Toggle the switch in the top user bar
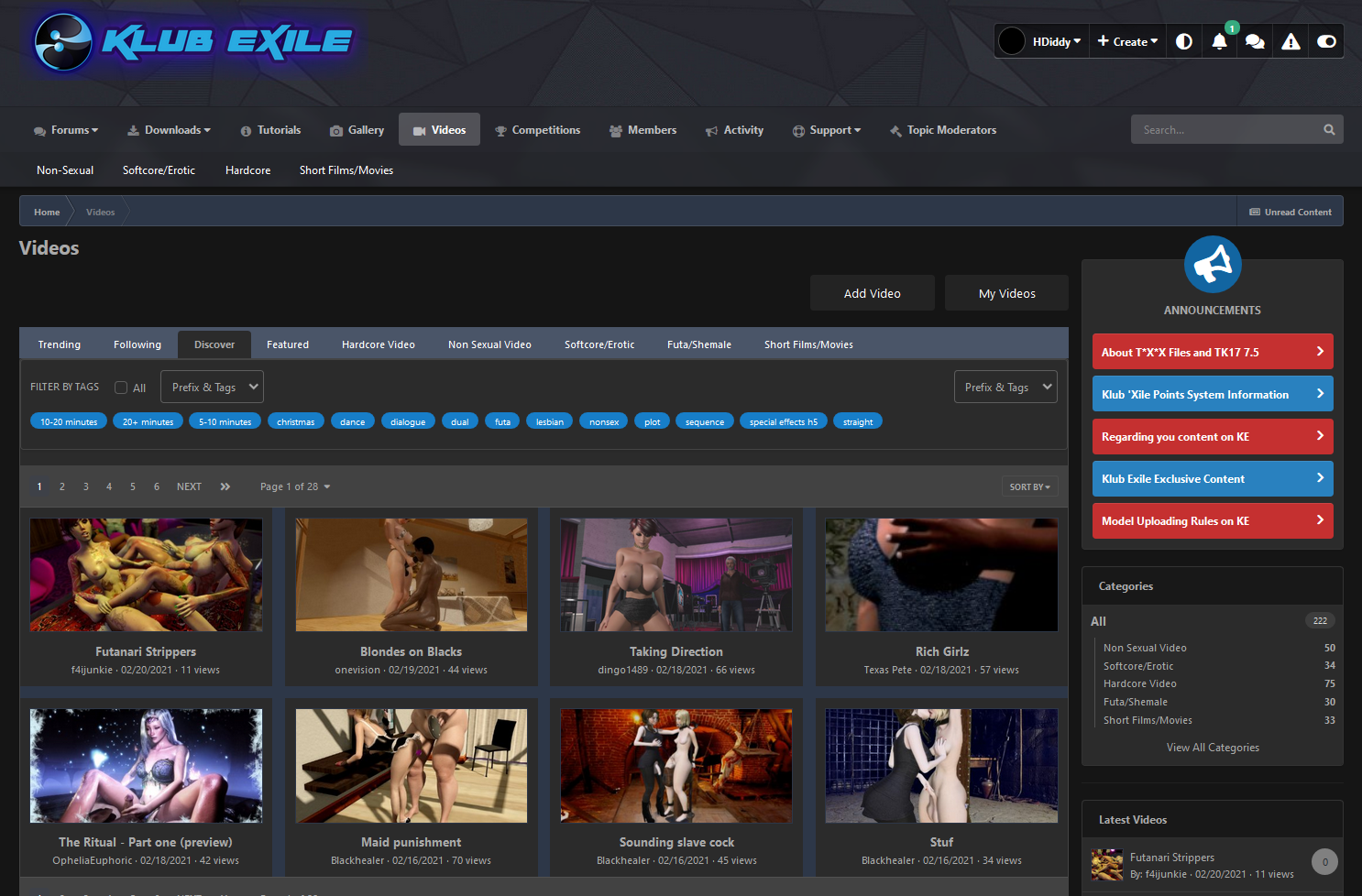 1326,41
